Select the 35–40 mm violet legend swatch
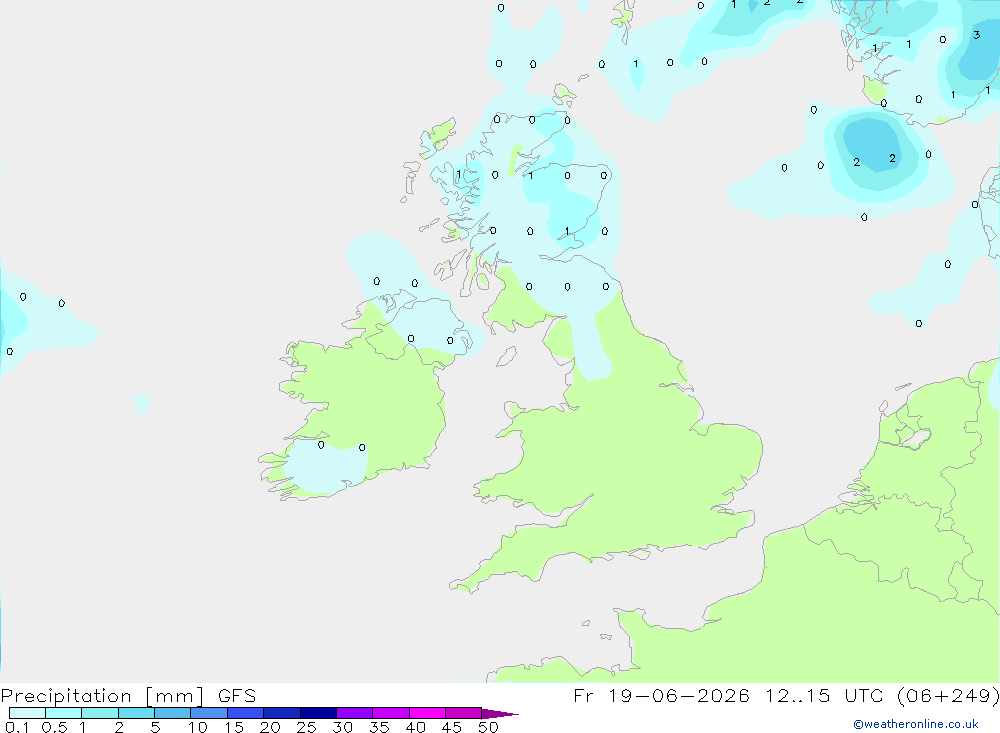The height and width of the screenshot is (733, 1000). pyautogui.click(x=391, y=713)
